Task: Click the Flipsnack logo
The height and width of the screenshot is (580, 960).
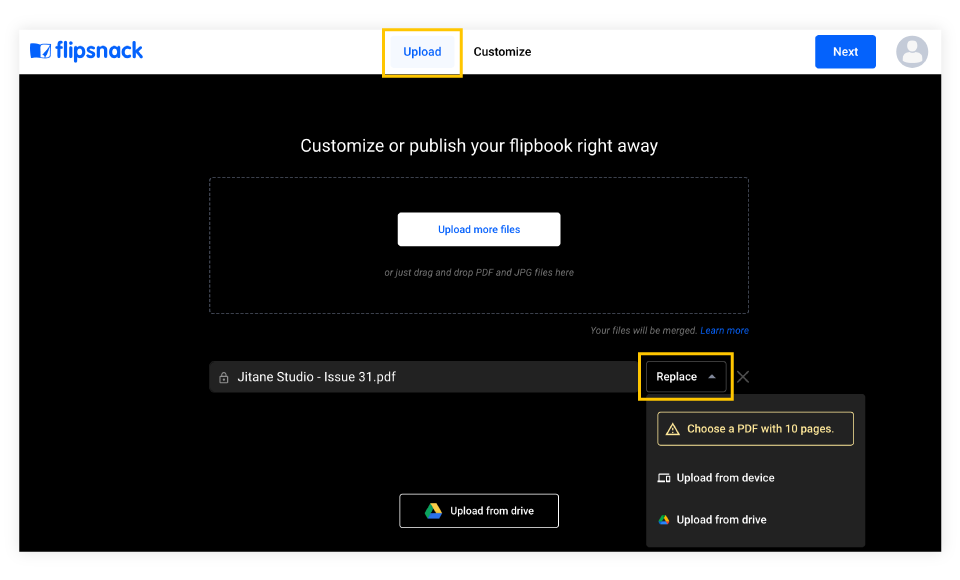Action: [x=86, y=51]
